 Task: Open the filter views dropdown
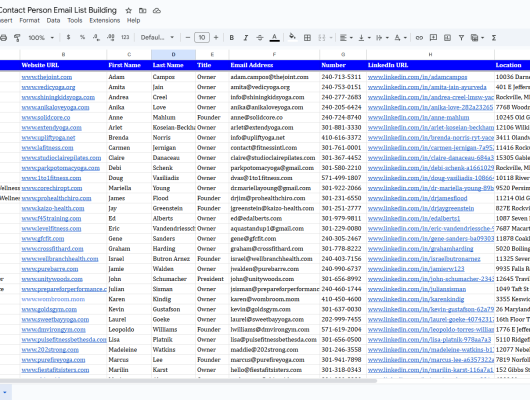coord(478,38)
